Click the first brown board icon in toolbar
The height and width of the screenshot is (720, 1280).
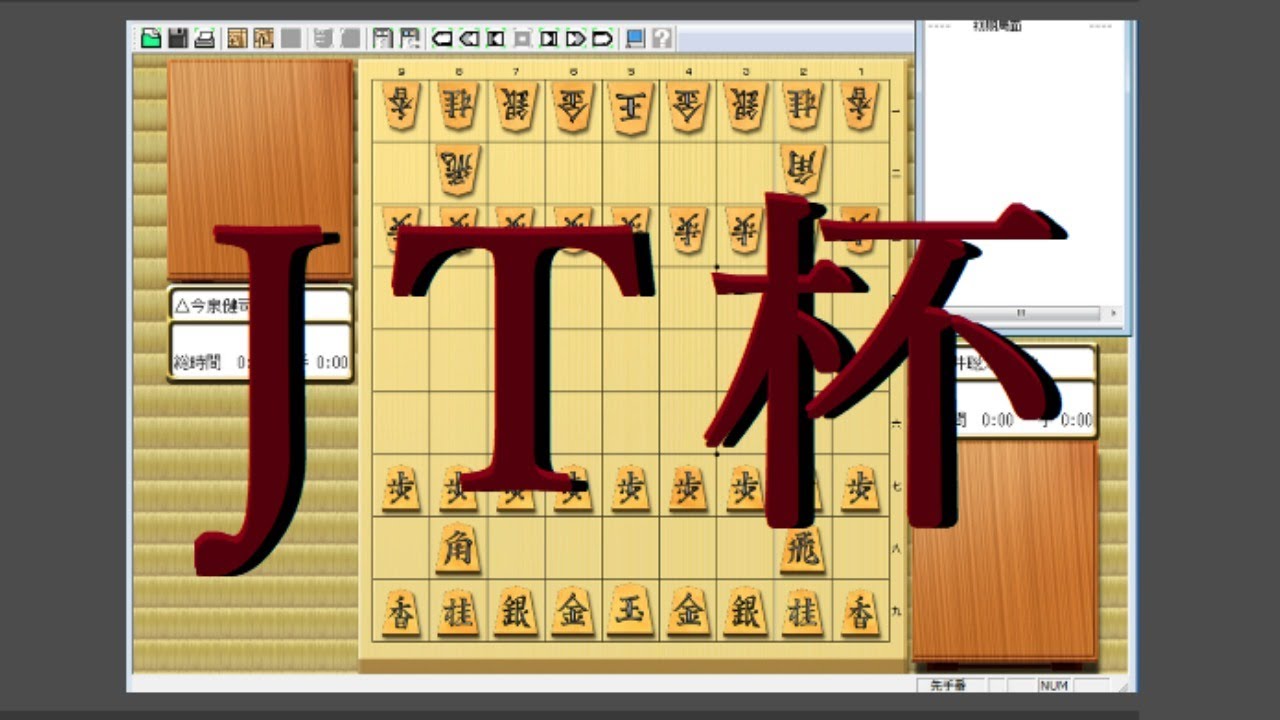tap(237, 39)
